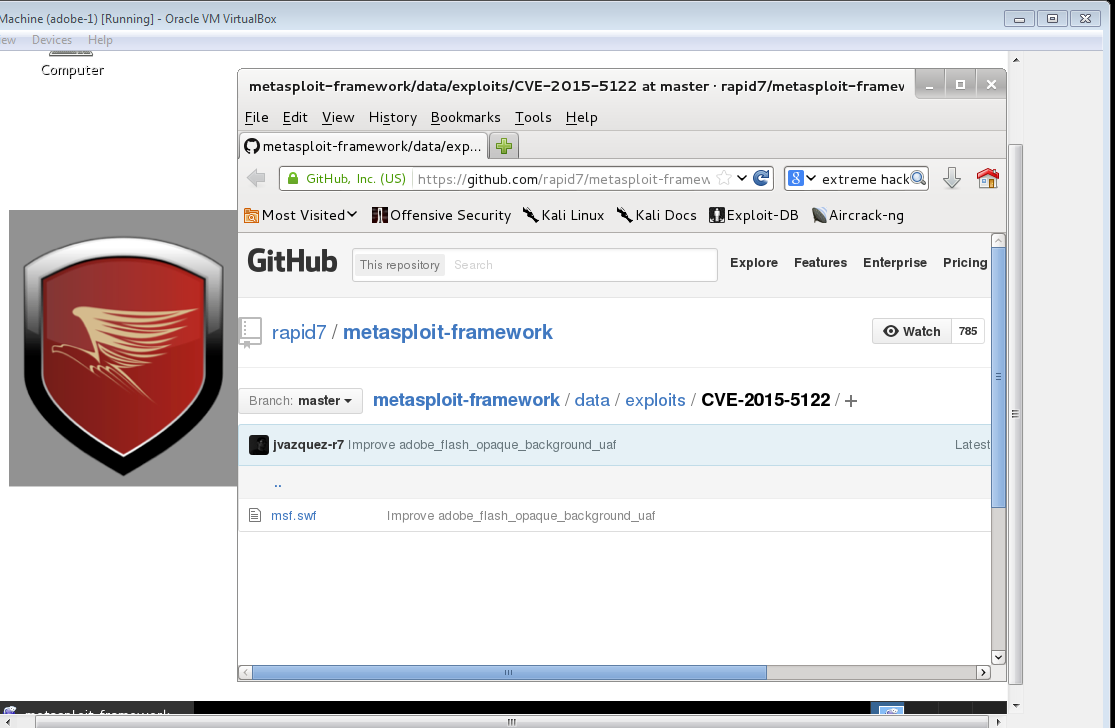Select the metasploit-framework/data/exp... browser tab
Viewport: 1115px width, 728px height.
(x=363, y=146)
